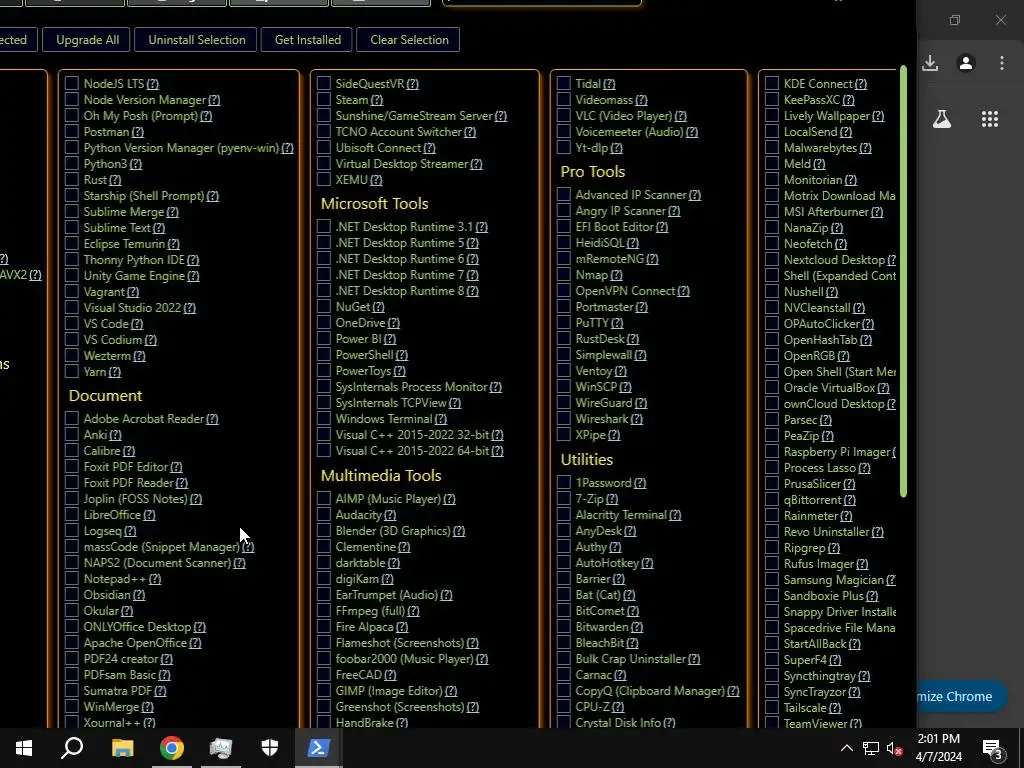Check the PowerToys checkbox

(324, 370)
